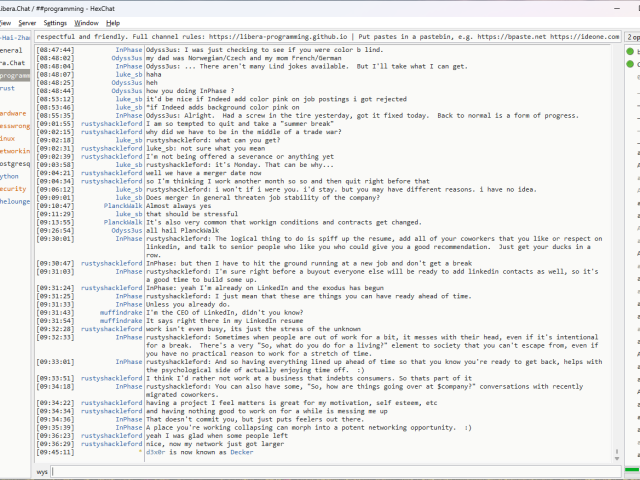
Task: Click the first green-dot user in list
Action: click(x=632, y=50)
